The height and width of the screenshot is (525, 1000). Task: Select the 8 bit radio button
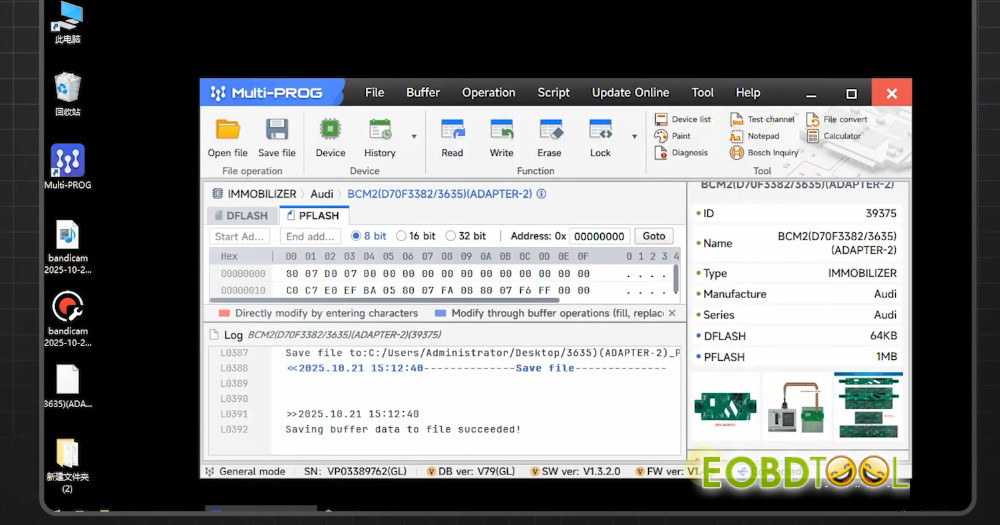[356, 236]
